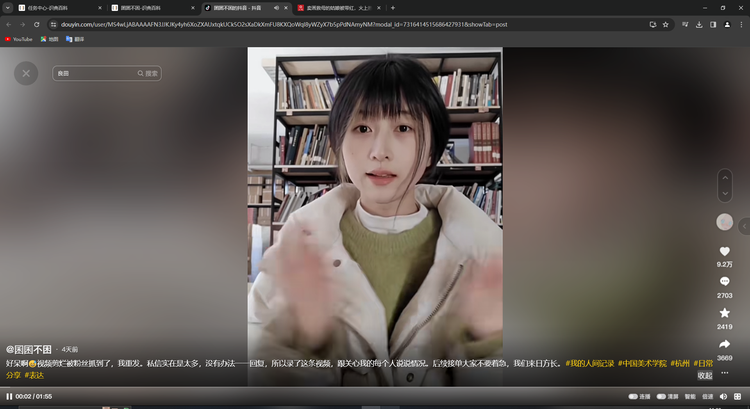
Task: Open the hashtag #中国美术学院
Action: (x=642, y=364)
